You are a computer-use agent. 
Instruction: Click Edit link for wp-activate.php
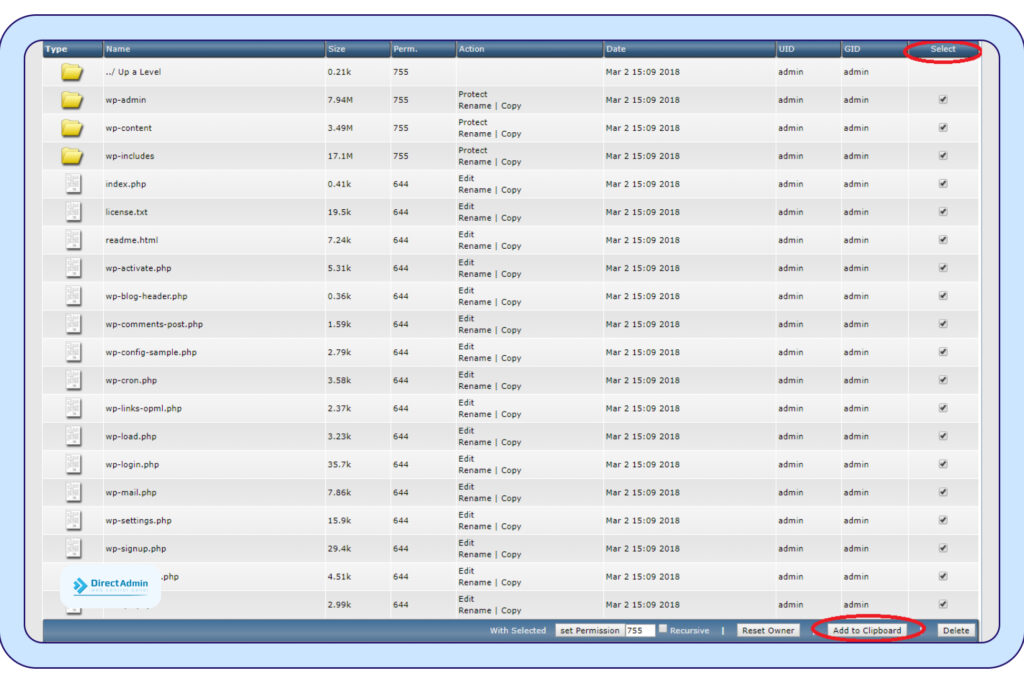pos(466,263)
